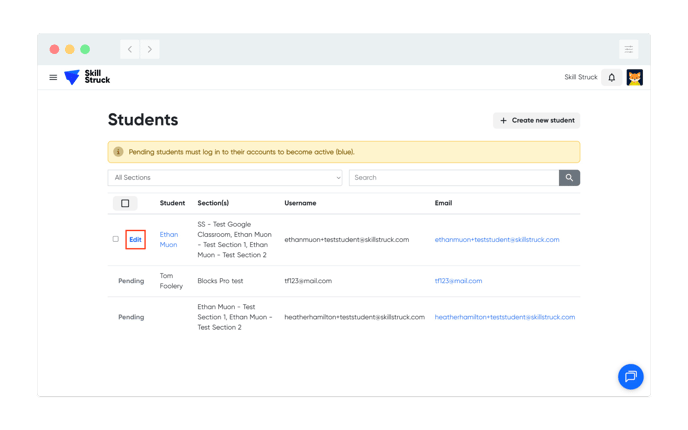
Task: Click Edit for Ethan Muon
Action: point(135,239)
